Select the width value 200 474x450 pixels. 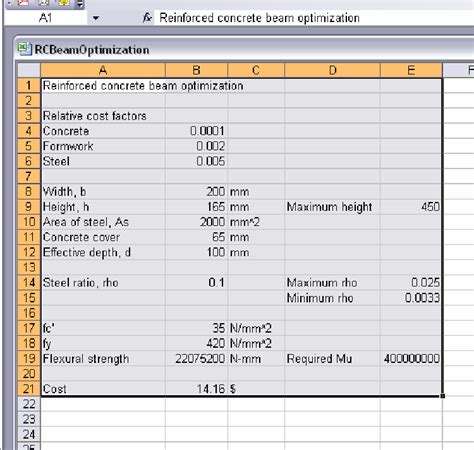coord(197,192)
